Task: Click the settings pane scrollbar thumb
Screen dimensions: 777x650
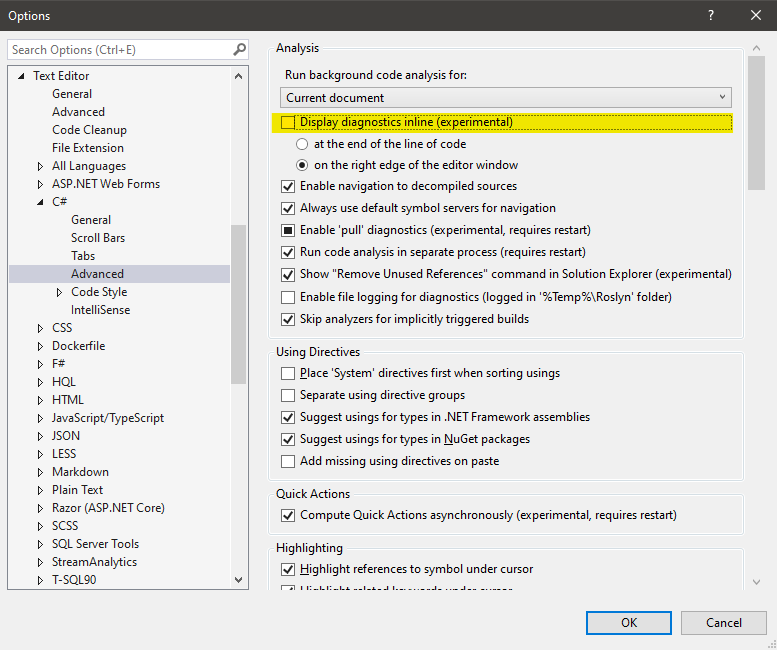Action: pyautogui.click(x=756, y=123)
